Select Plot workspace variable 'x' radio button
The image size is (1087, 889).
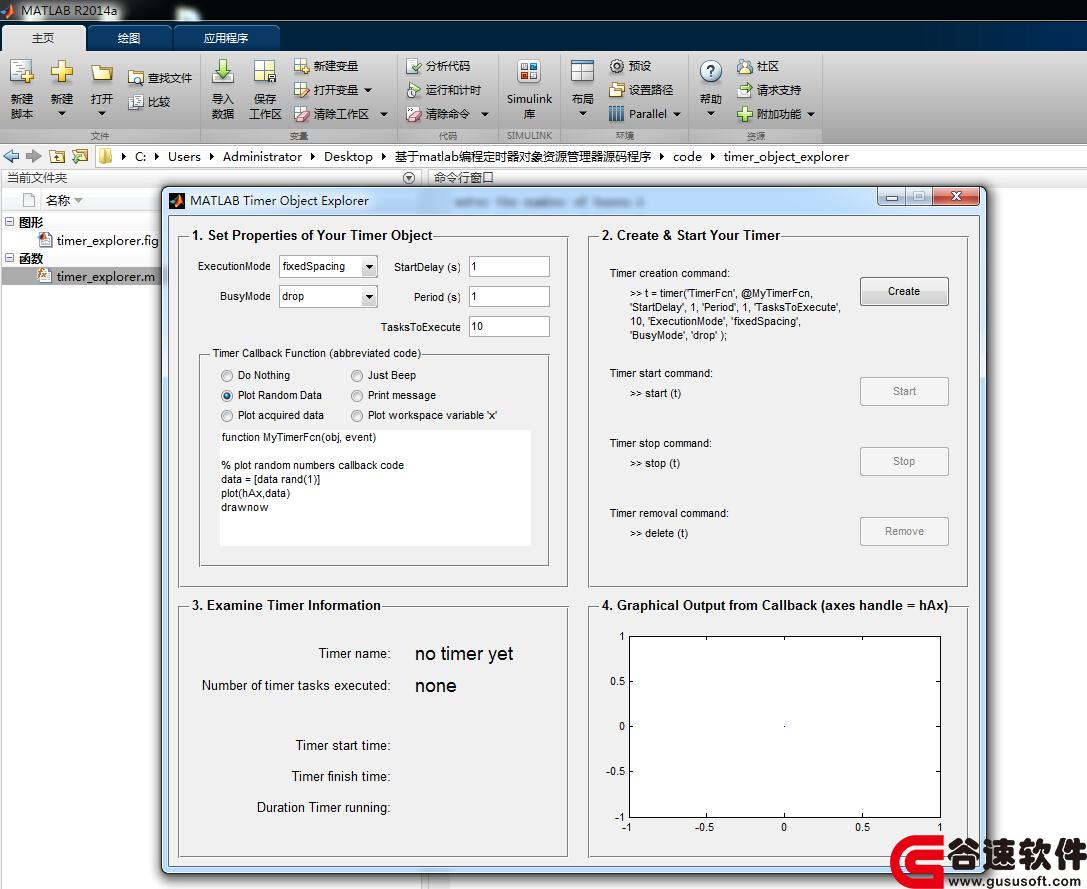tap(356, 416)
